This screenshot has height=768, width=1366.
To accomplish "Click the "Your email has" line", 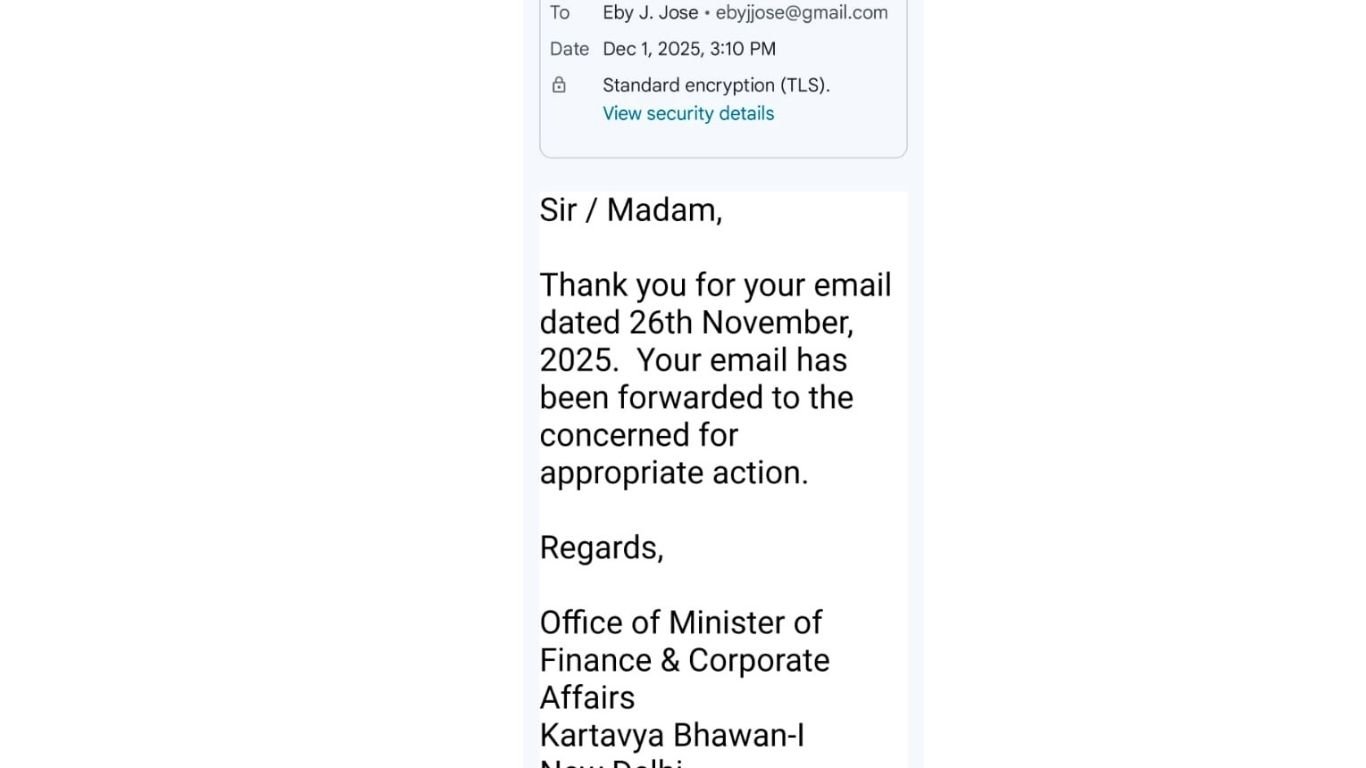I will (x=741, y=360).
